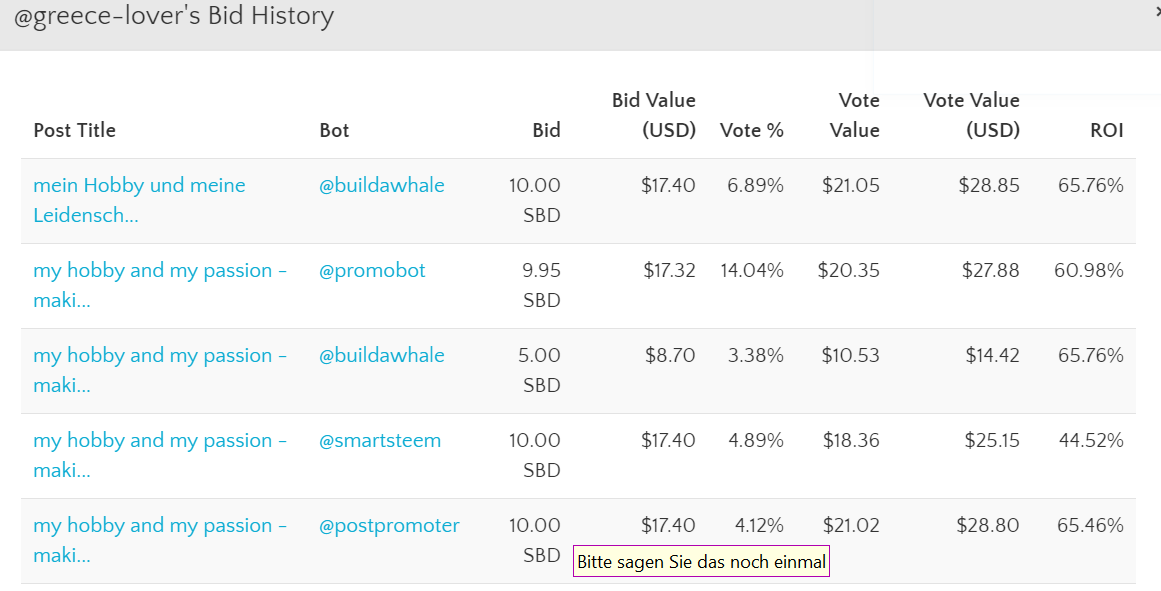This screenshot has width=1161, height=591.
Task: Click @buildawhale link in 5.00 SBD row
Action: 382,355
